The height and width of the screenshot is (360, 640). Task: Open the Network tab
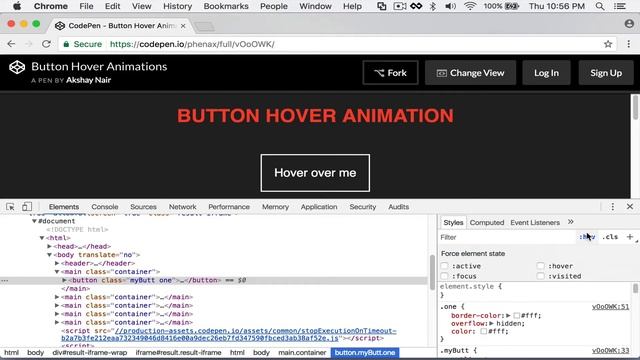click(182, 207)
